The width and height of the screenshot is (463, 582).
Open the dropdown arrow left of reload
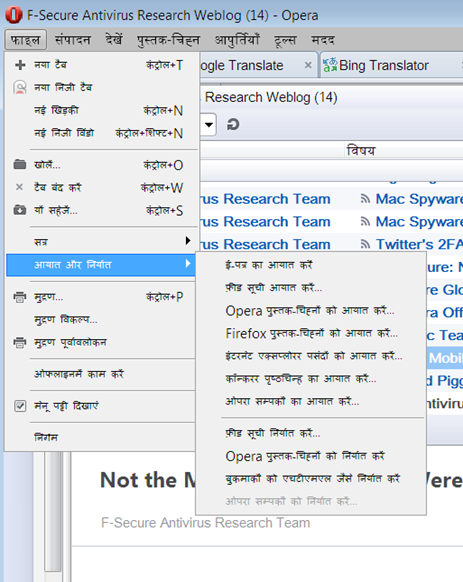(209, 124)
